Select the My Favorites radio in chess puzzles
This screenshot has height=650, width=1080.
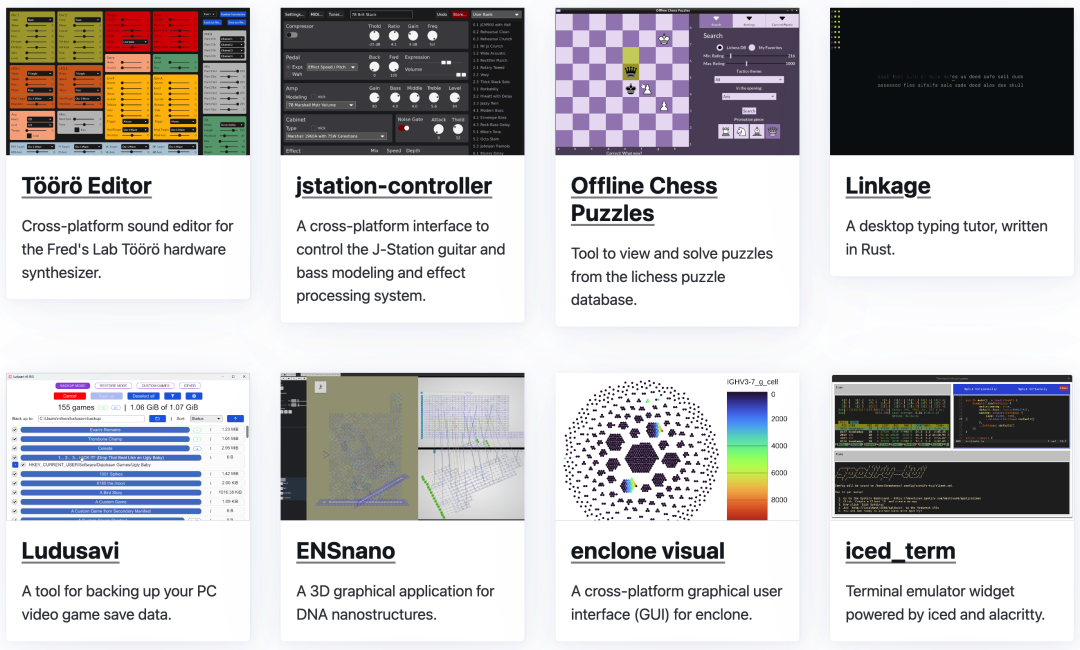pyautogui.click(x=752, y=48)
